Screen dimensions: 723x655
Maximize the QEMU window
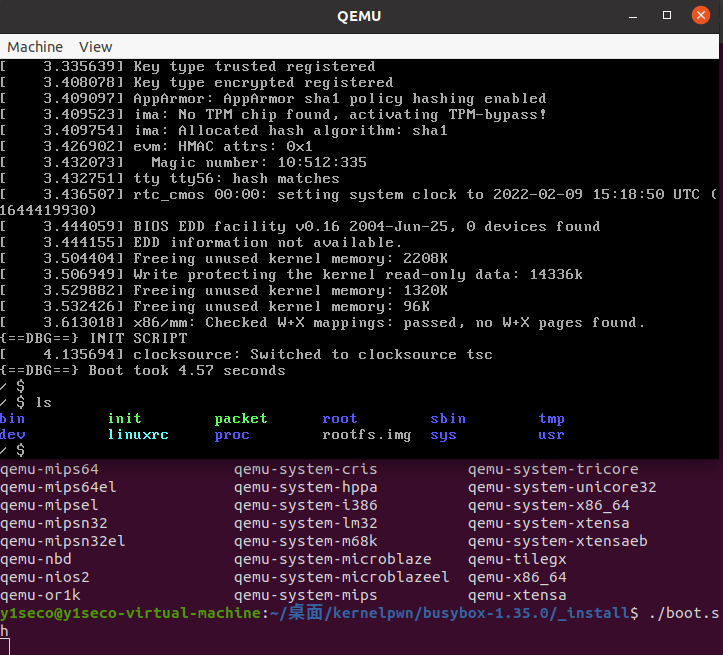coord(667,16)
